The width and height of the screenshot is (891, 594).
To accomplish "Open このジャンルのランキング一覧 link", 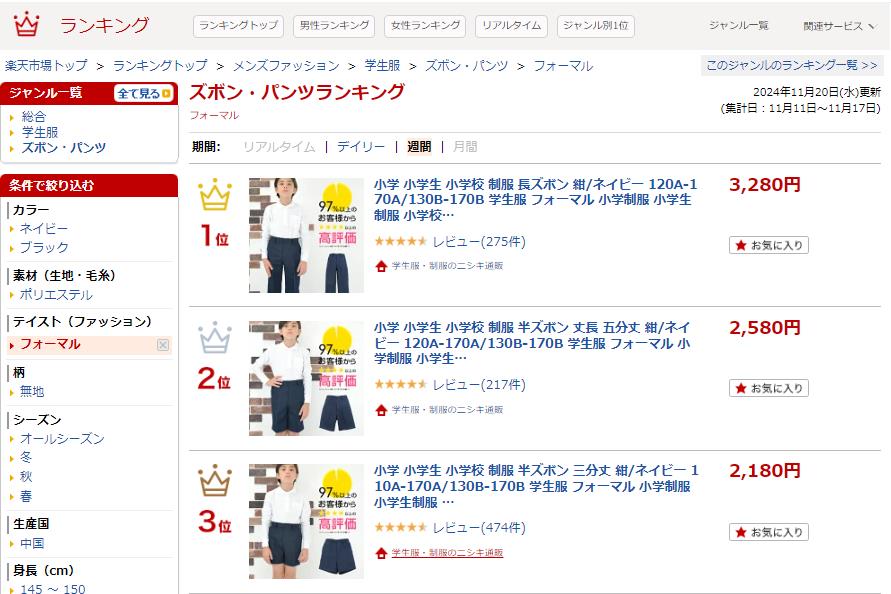I will (792, 65).
